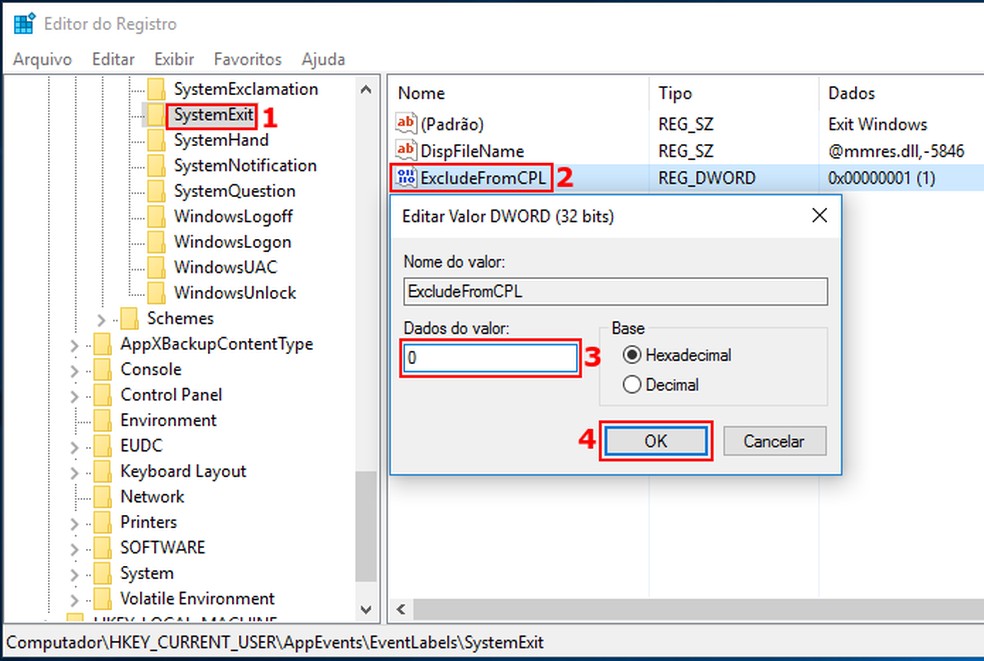984x661 pixels.
Task: Select the SystemExit key label
Action: tap(213, 115)
